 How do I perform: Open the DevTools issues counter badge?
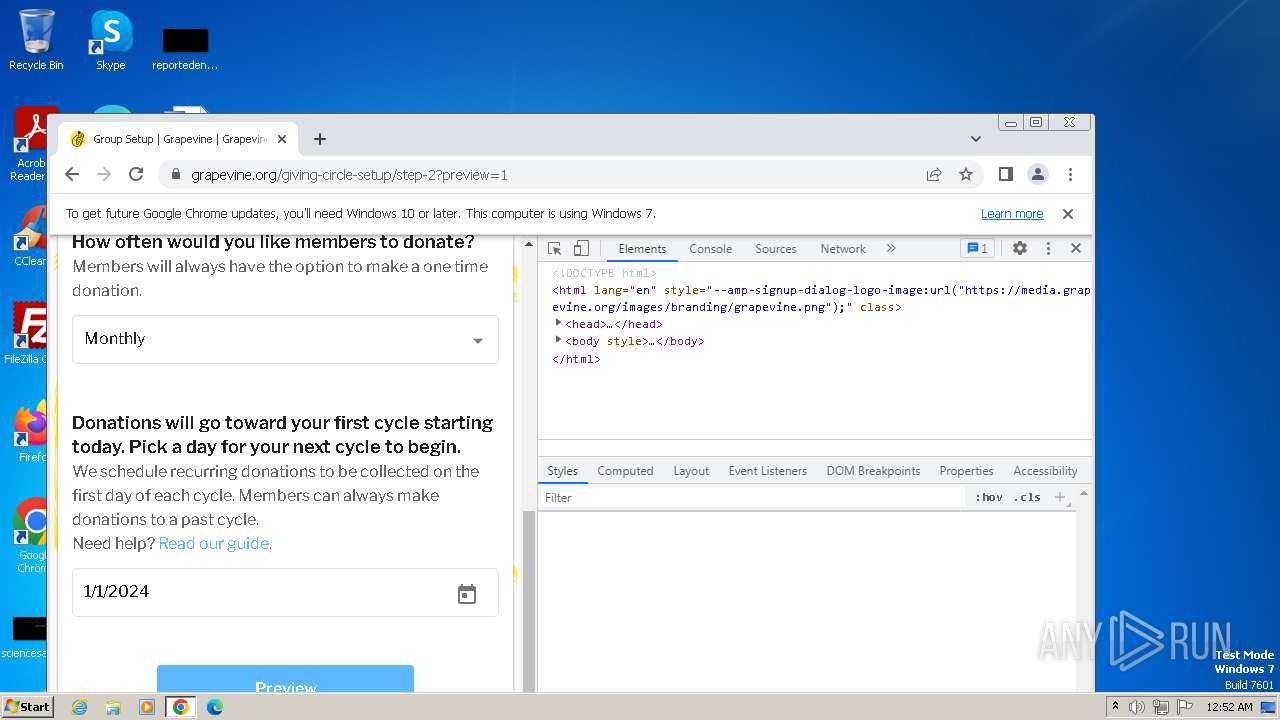pos(977,249)
